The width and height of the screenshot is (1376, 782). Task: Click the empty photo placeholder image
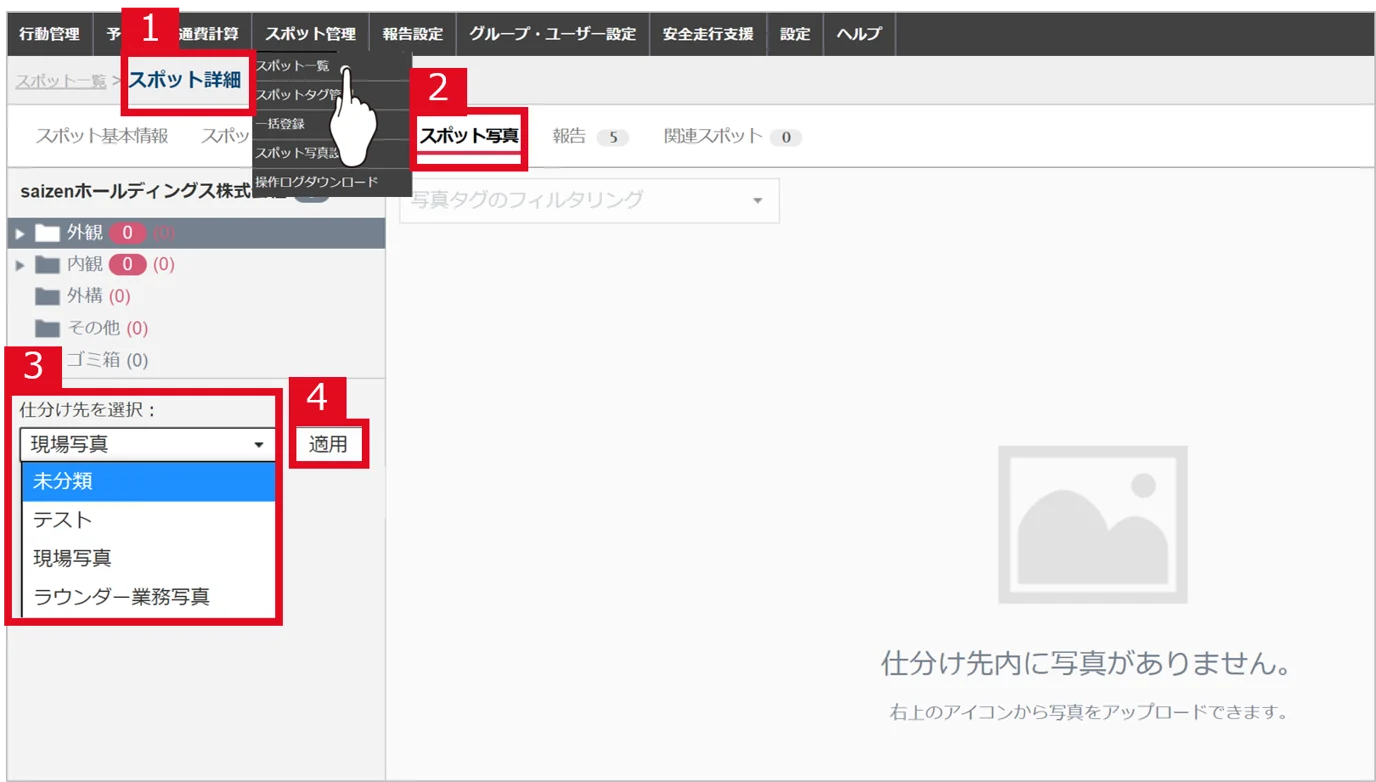coord(1092,525)
